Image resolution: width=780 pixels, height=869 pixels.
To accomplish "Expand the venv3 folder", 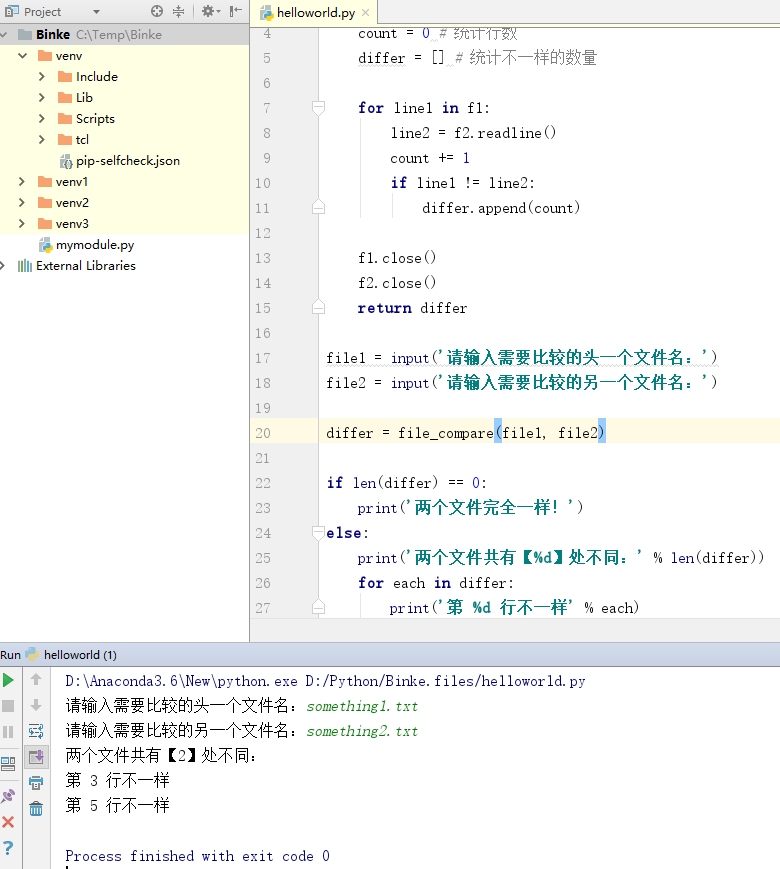I will [22, 224].
